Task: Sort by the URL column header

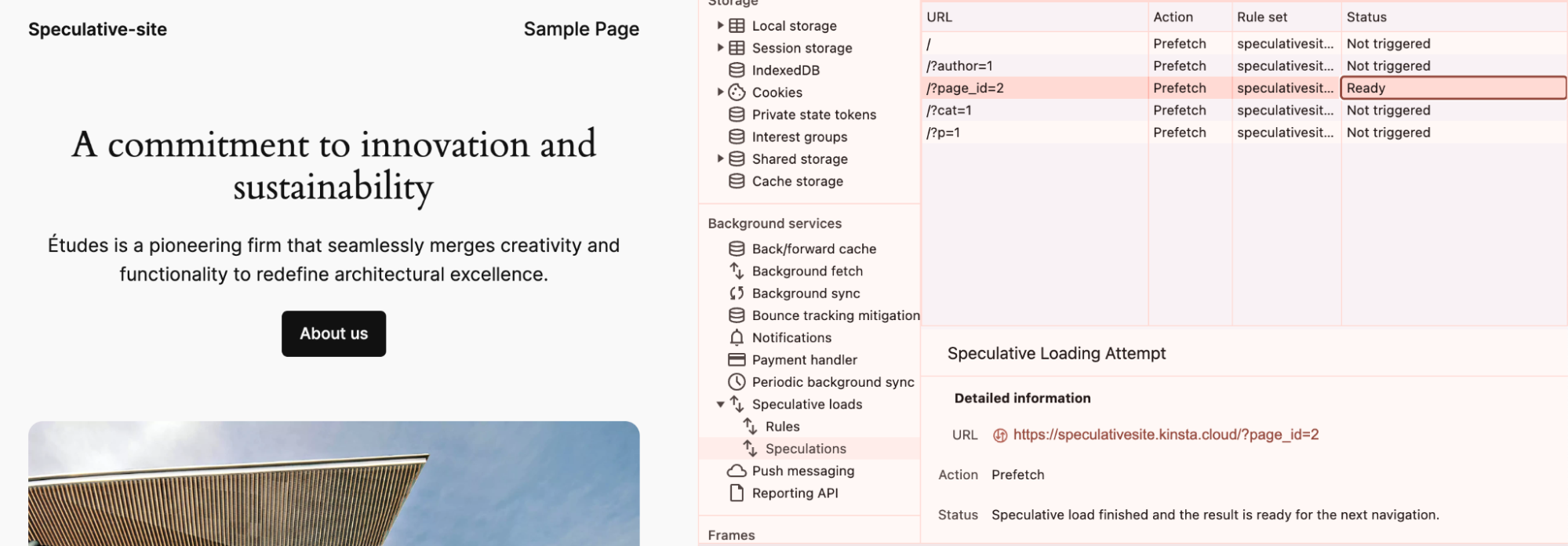Action: (x=1035, y=16)
